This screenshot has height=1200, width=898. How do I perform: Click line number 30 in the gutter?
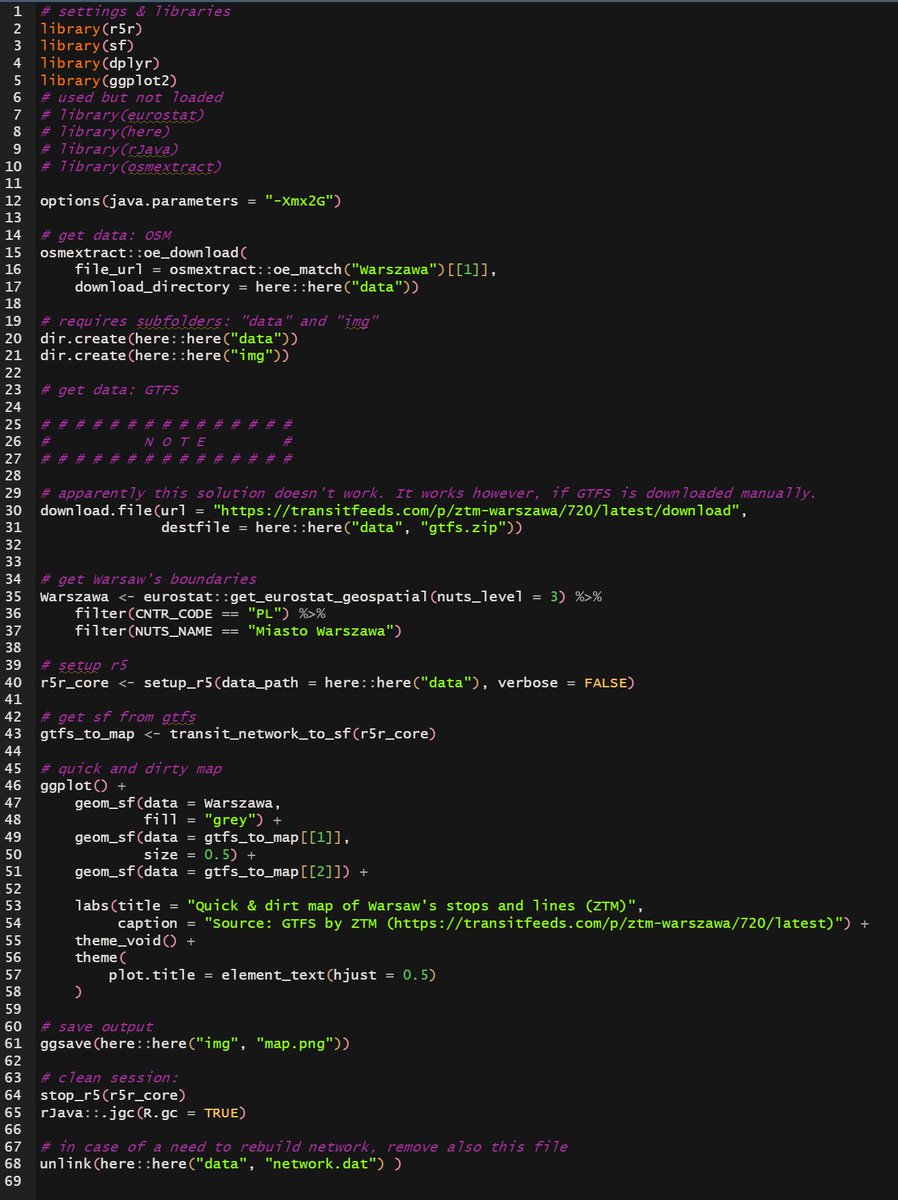click(12, 510)
